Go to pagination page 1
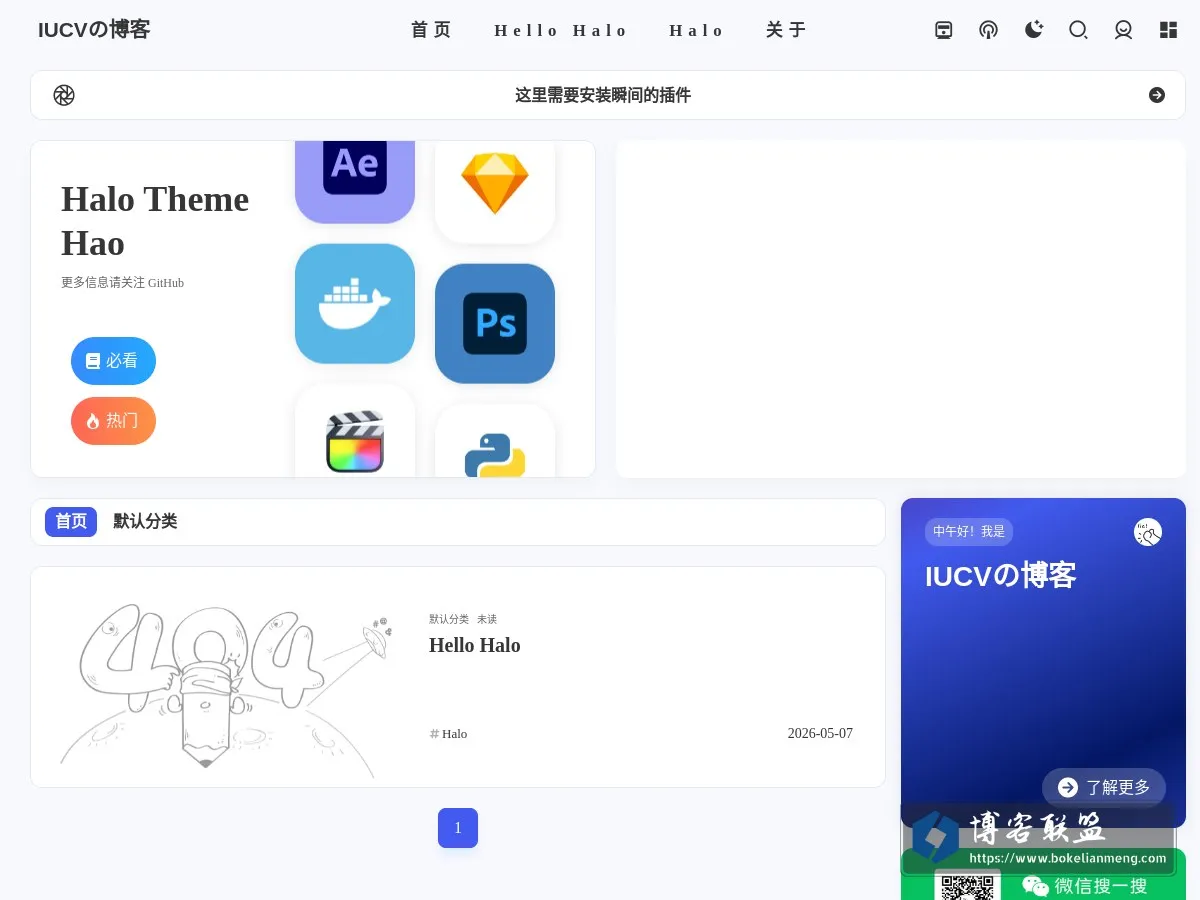Image resolution: width=1200 pixels, height=900 pixels. click(458, 828)
